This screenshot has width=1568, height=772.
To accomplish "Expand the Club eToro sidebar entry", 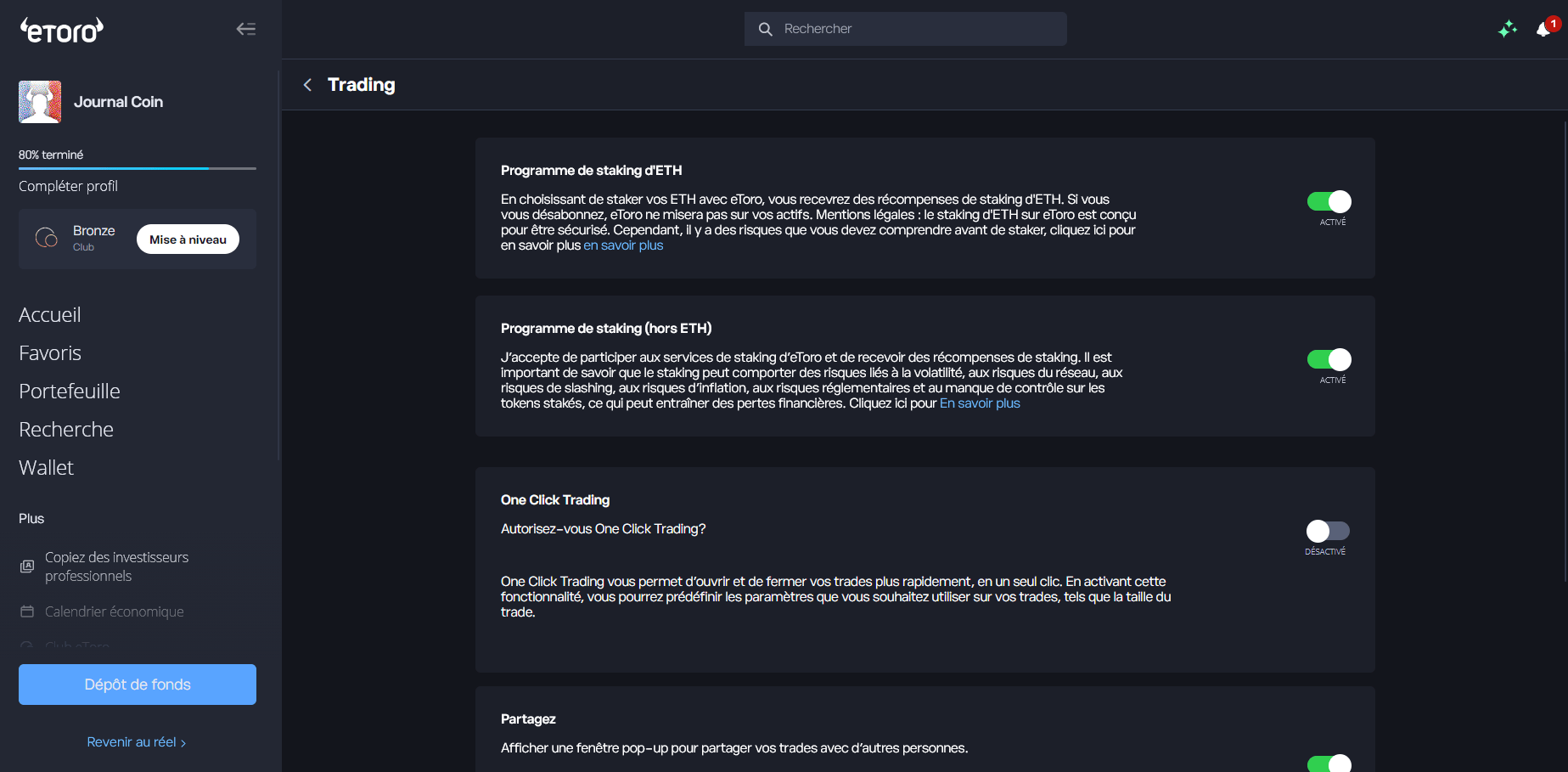I will [76, 646].
